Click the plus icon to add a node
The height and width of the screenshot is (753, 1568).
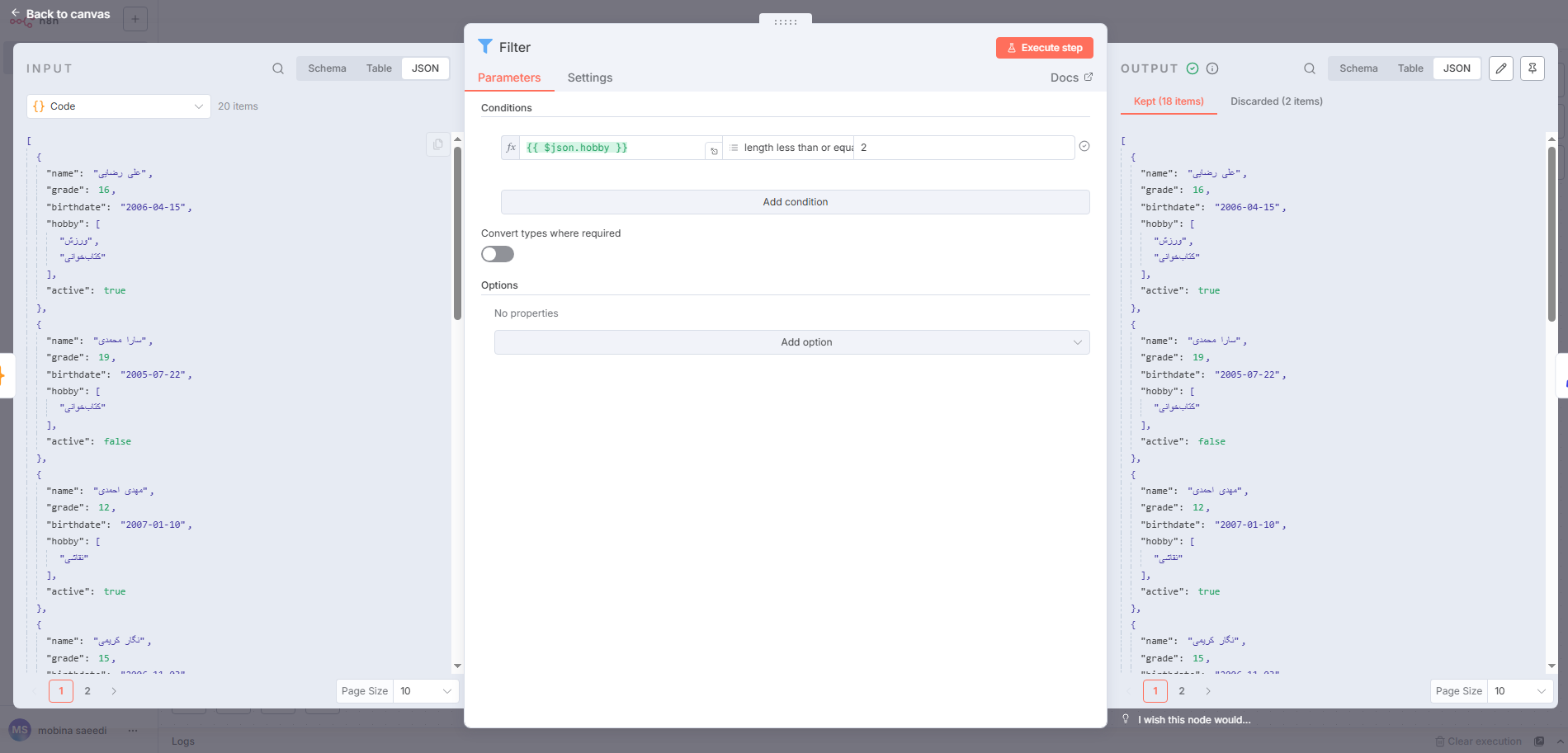pos(135,18)
